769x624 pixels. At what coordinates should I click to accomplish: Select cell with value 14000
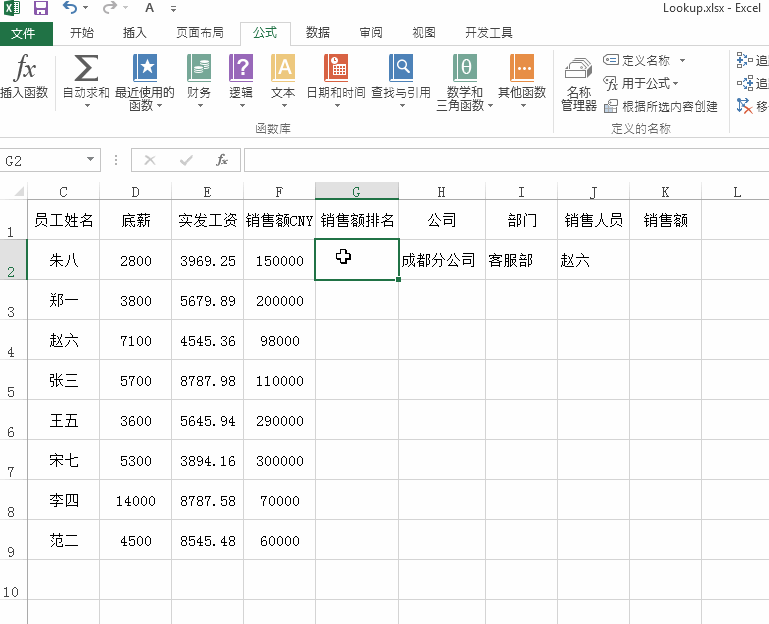tap(135, 500)
